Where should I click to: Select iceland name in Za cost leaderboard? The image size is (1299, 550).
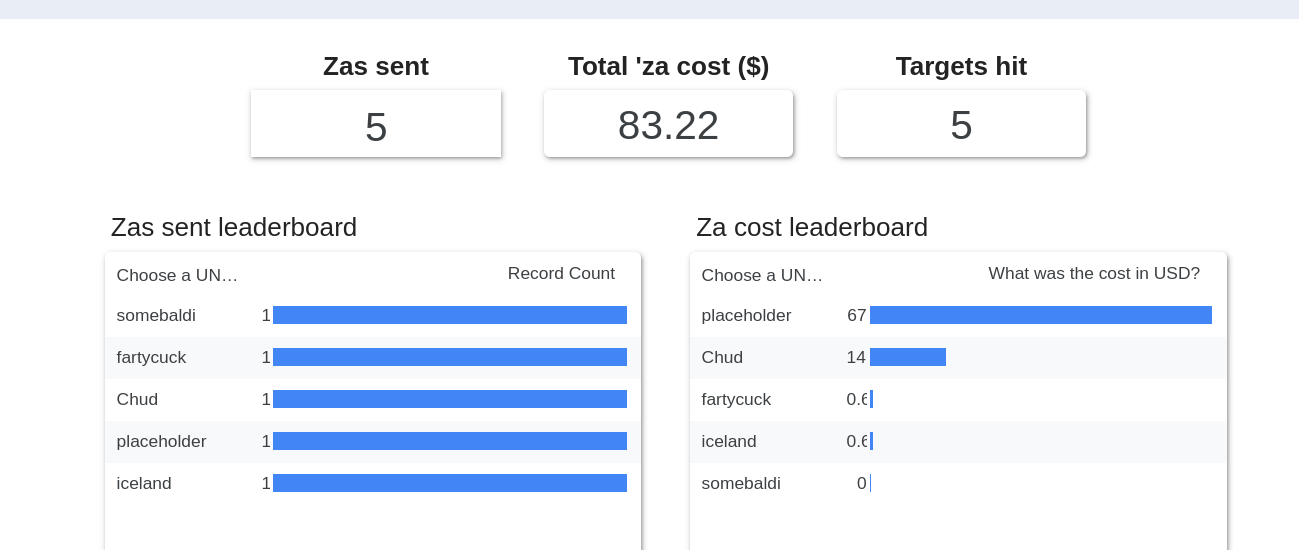point(729,442)
